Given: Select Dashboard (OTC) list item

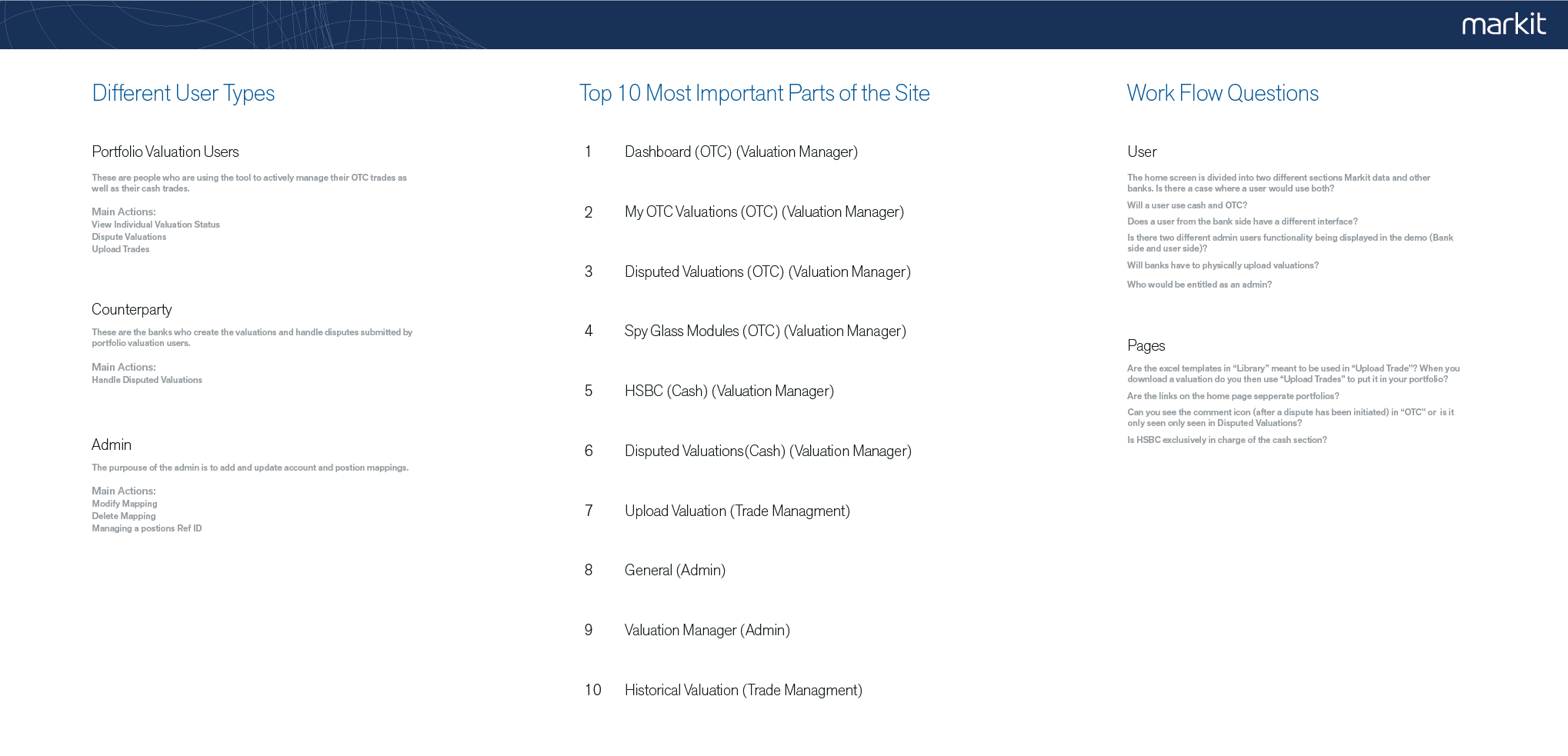Looking at the screenshot, I should click(x=740, y=152).
